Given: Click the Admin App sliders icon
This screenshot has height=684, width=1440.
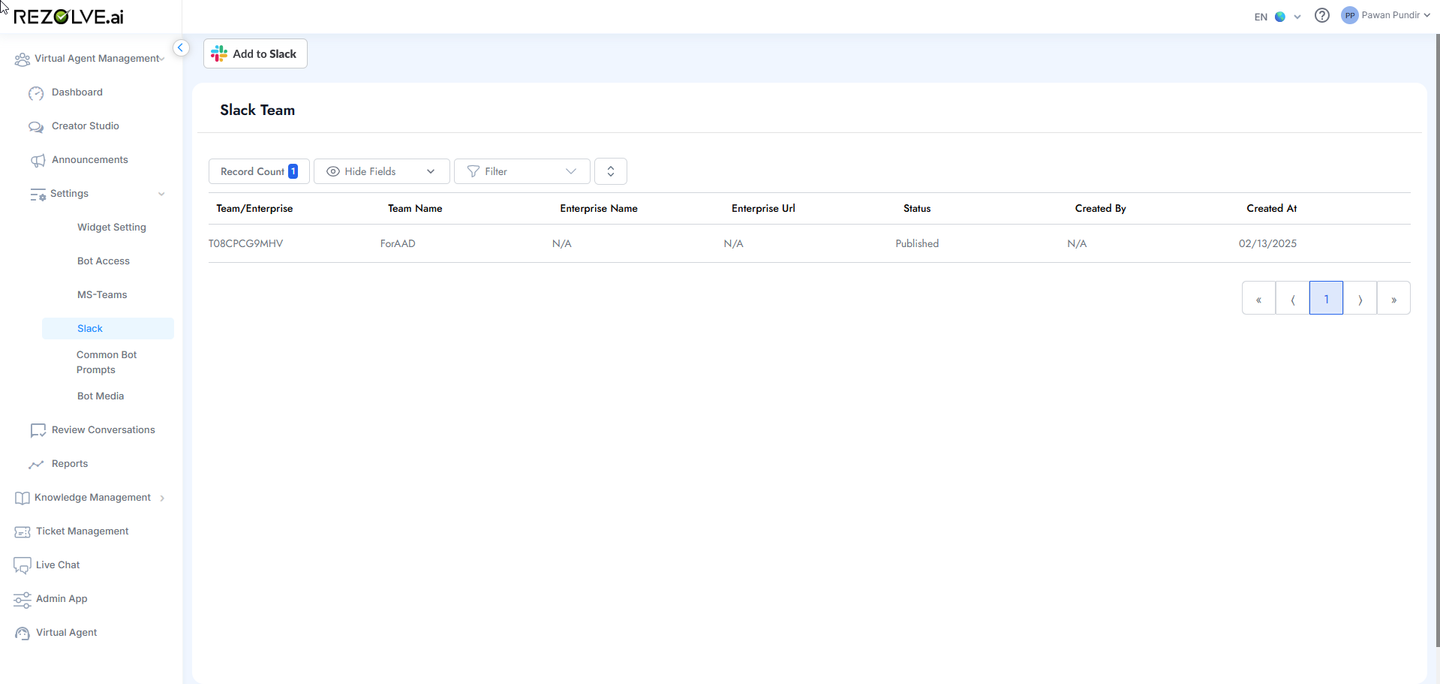Looking at the screenshot, I should tap(22, 600).
